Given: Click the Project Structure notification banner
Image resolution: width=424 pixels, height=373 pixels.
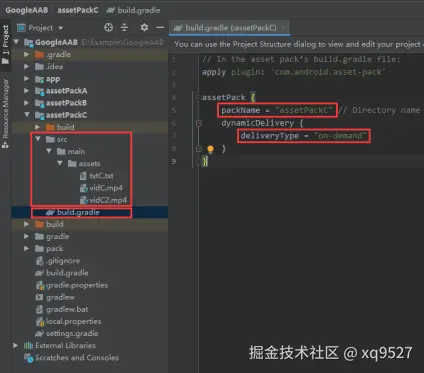Looking at the screenshot, I should pos(296,44).
